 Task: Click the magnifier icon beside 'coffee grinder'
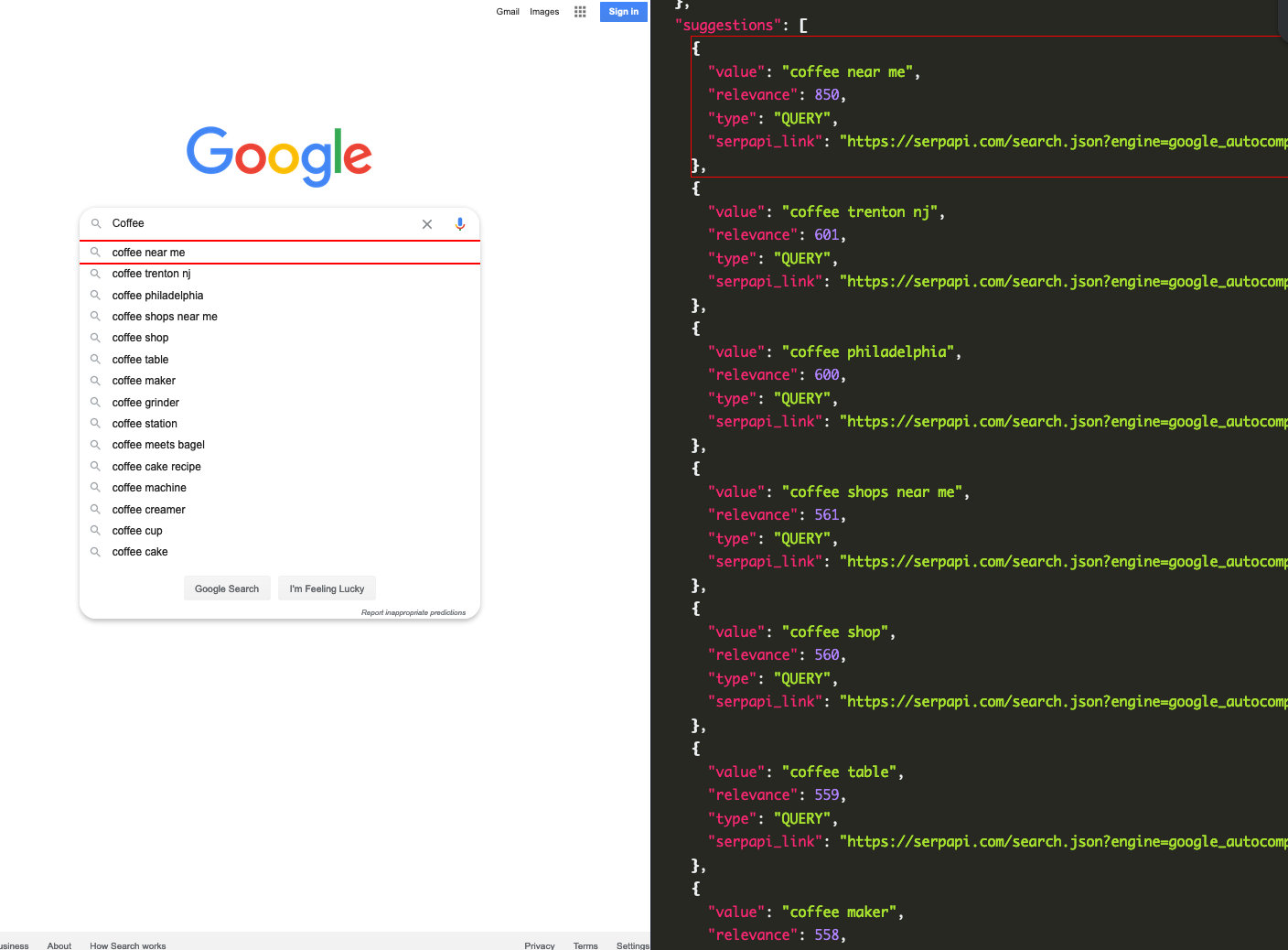click(95, 402)
